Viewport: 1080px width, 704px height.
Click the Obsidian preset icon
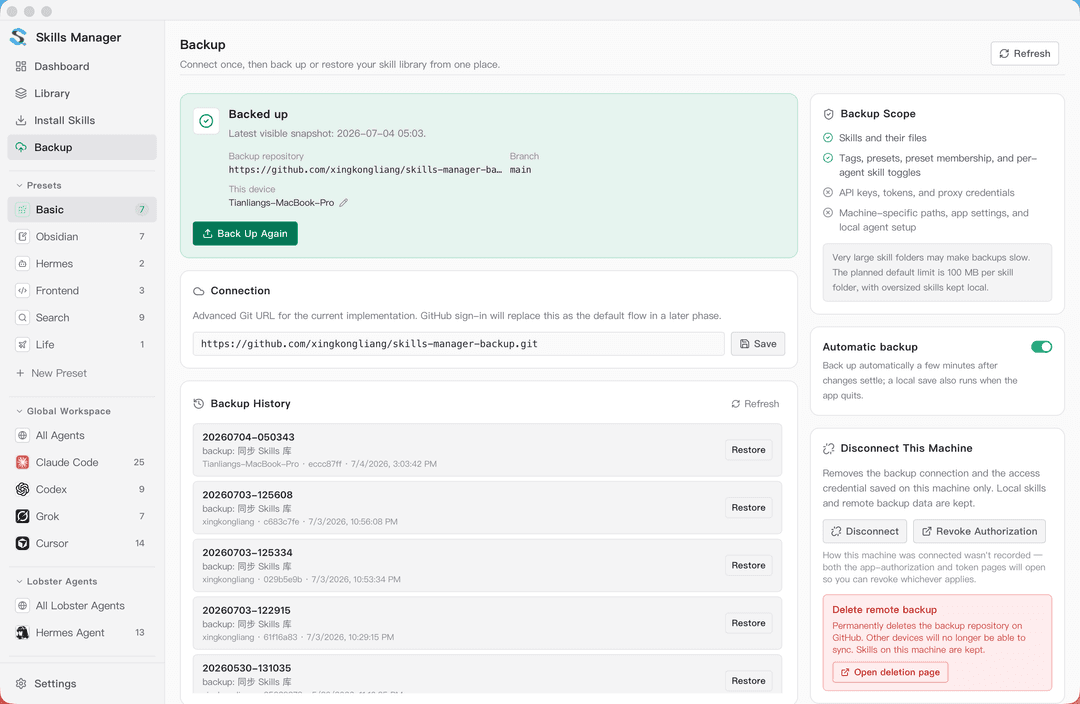click(23, 236)
